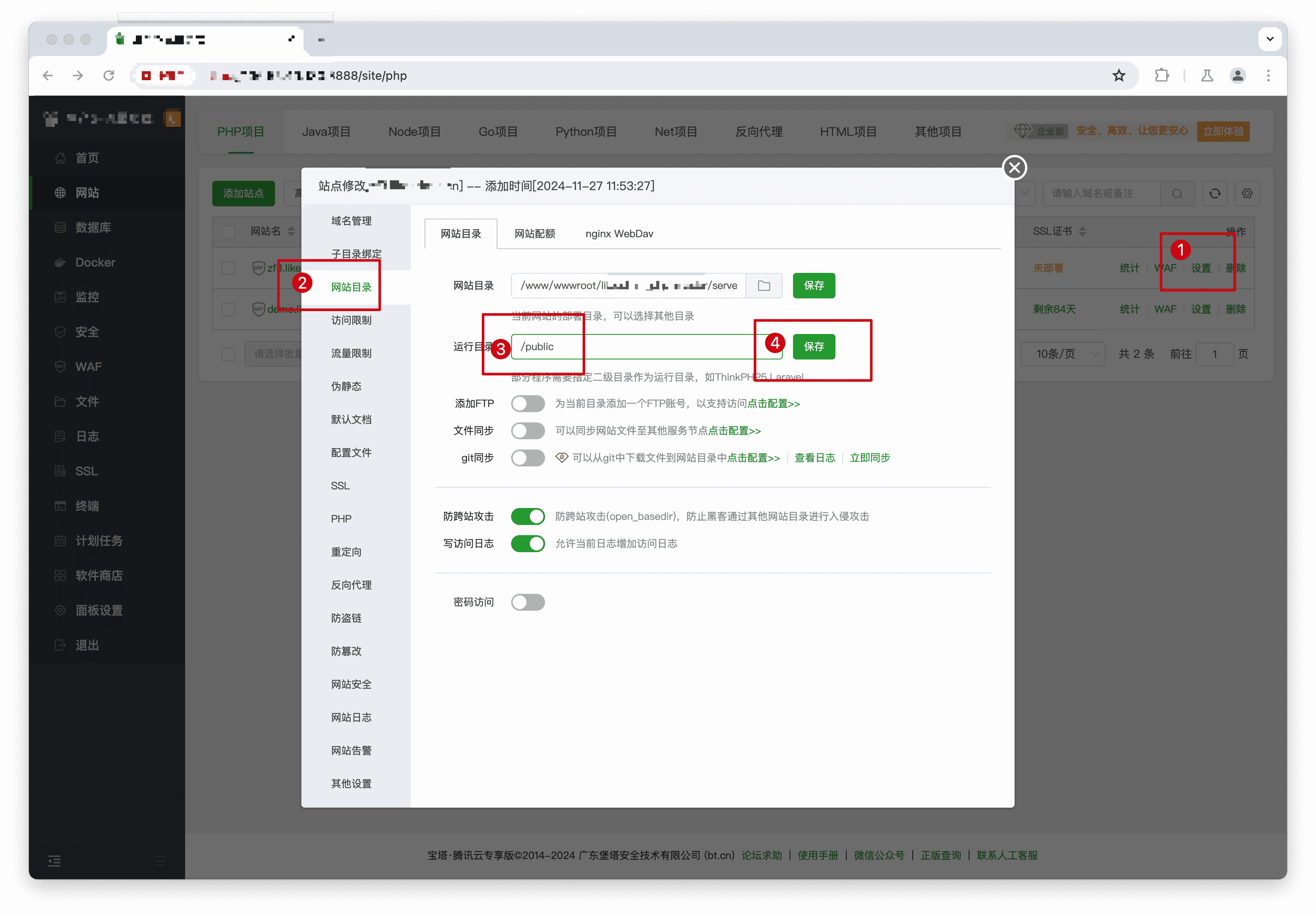This screenshot has width=1316, height=915.
Task: Toggle the 添加FTP switch
Action: 527,404
